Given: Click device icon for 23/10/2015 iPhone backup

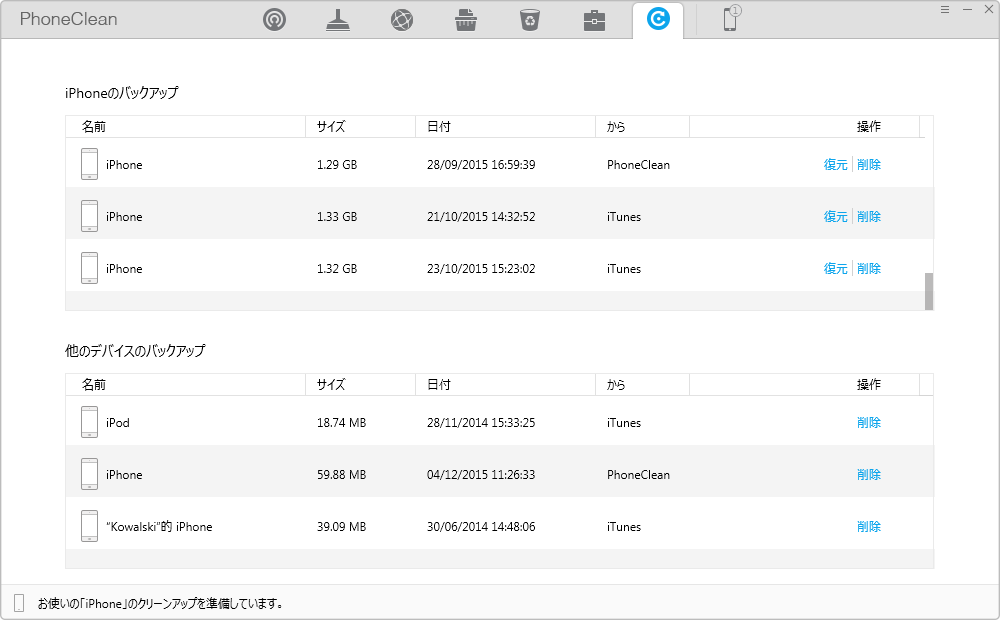Looking at the screenshot, I should tap(89, 268).
